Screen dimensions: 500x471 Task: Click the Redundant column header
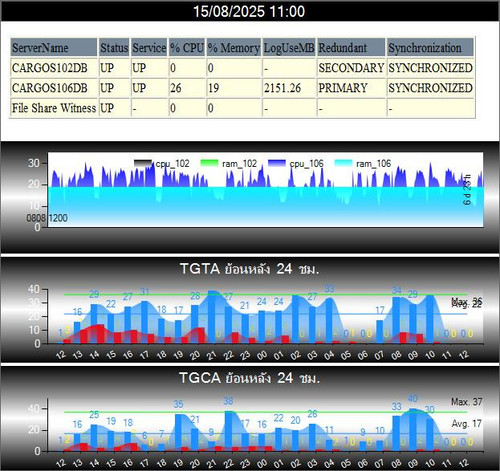(x=351, y=48)
